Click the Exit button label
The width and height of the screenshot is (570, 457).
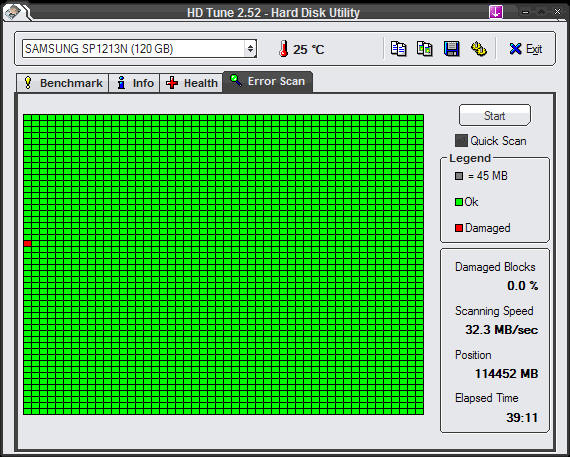coord(534,49)
